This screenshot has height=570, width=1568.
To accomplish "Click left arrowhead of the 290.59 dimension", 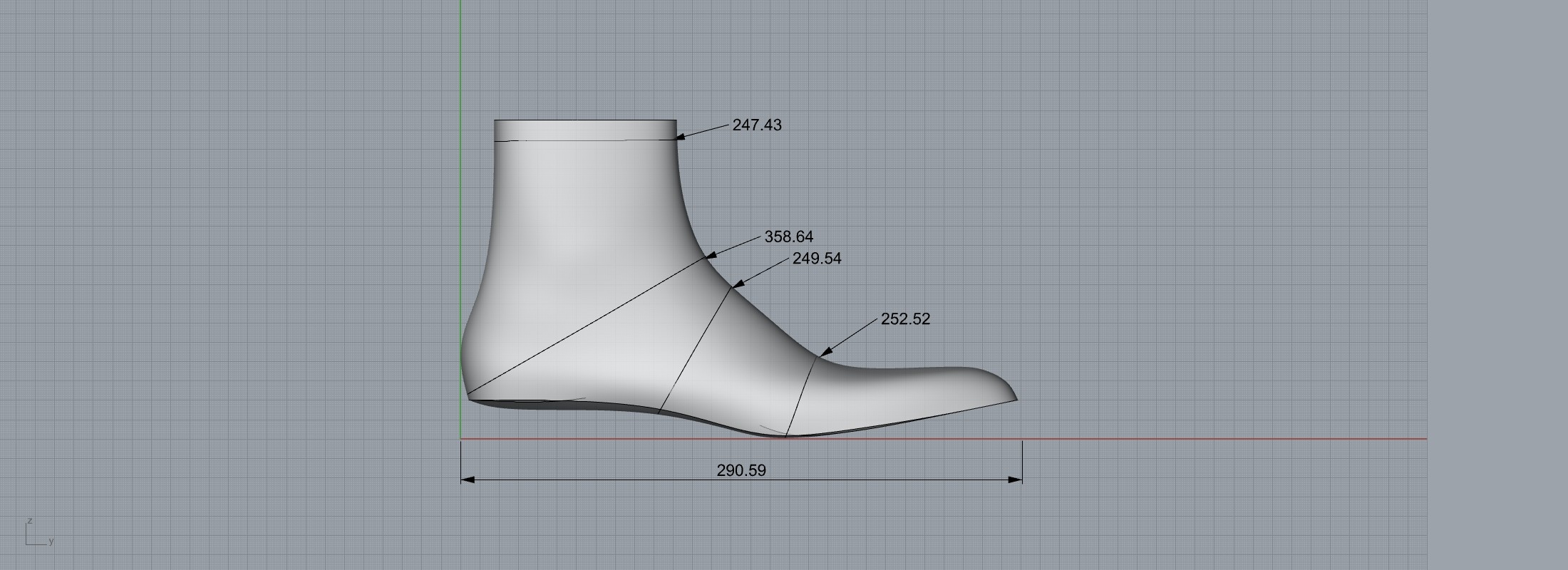I will pos(467,480).
